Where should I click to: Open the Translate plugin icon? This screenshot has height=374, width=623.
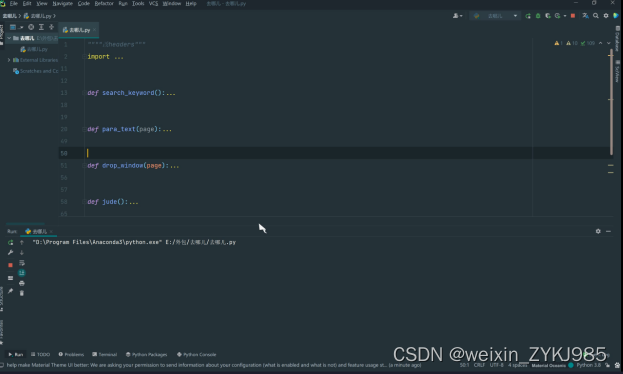[586, 16]
